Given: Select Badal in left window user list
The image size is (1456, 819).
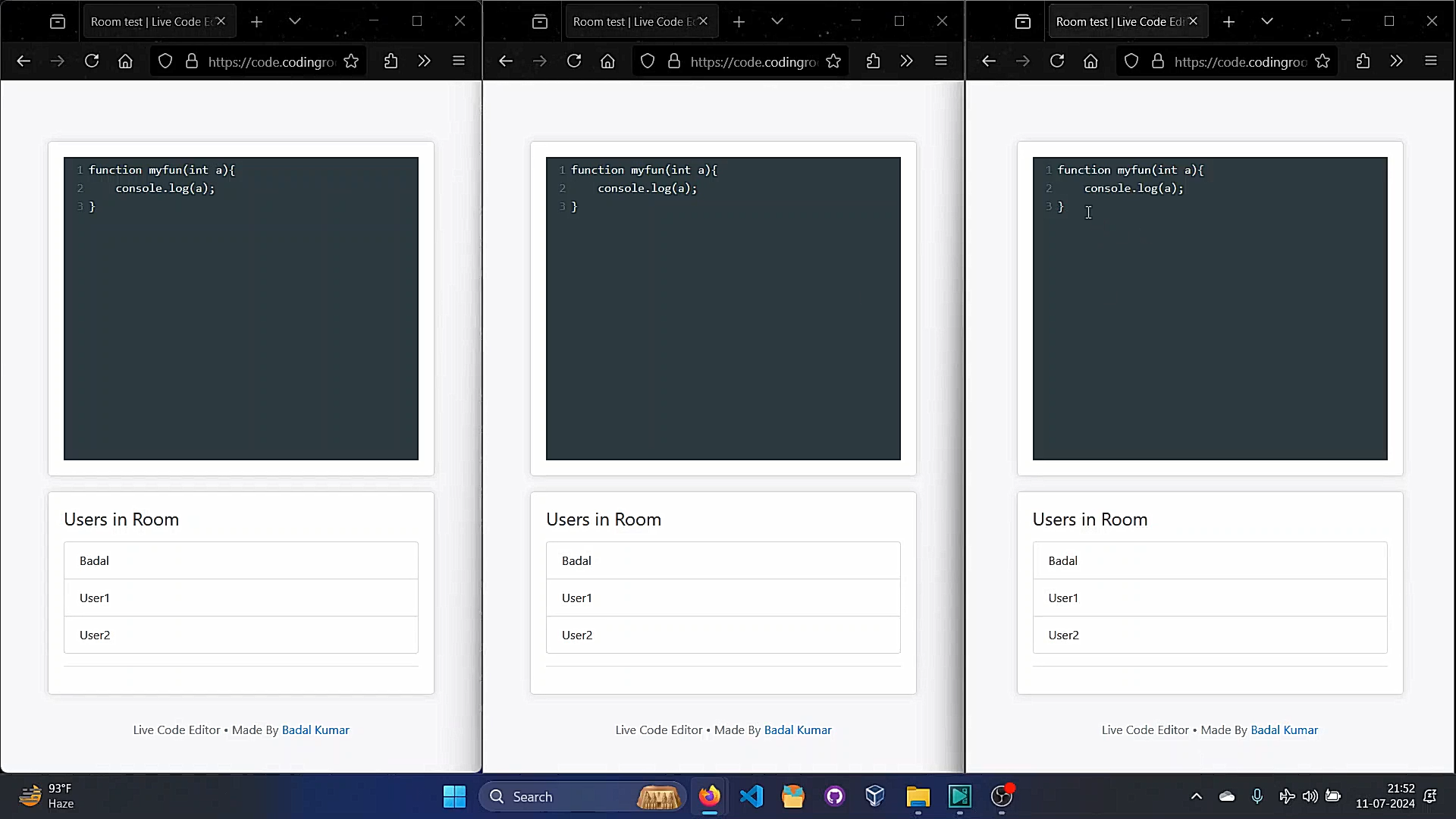Looking at the screenshot, I should pos(241,560).
